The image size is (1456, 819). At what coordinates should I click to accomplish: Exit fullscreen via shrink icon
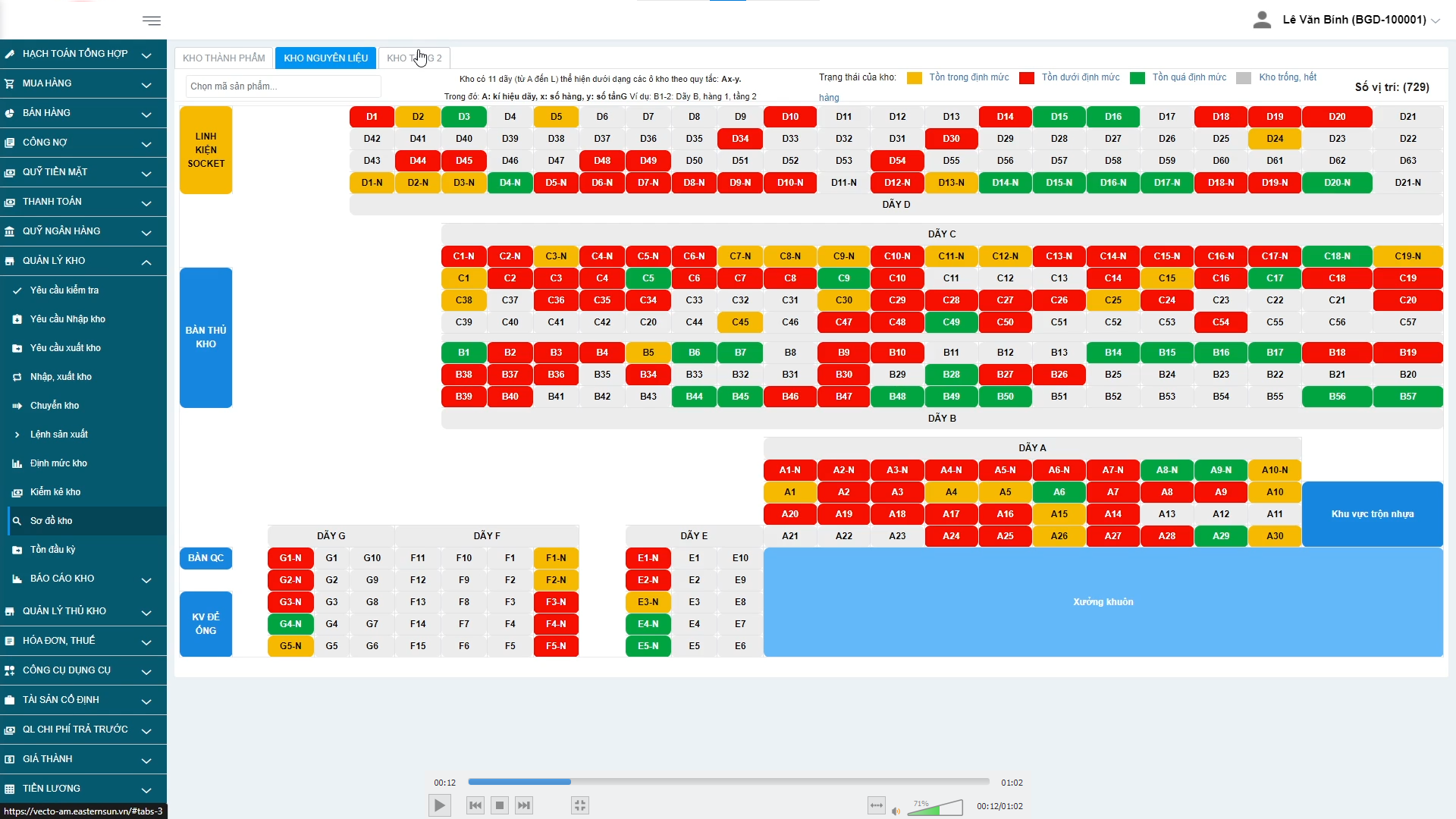tap(580, 805)
